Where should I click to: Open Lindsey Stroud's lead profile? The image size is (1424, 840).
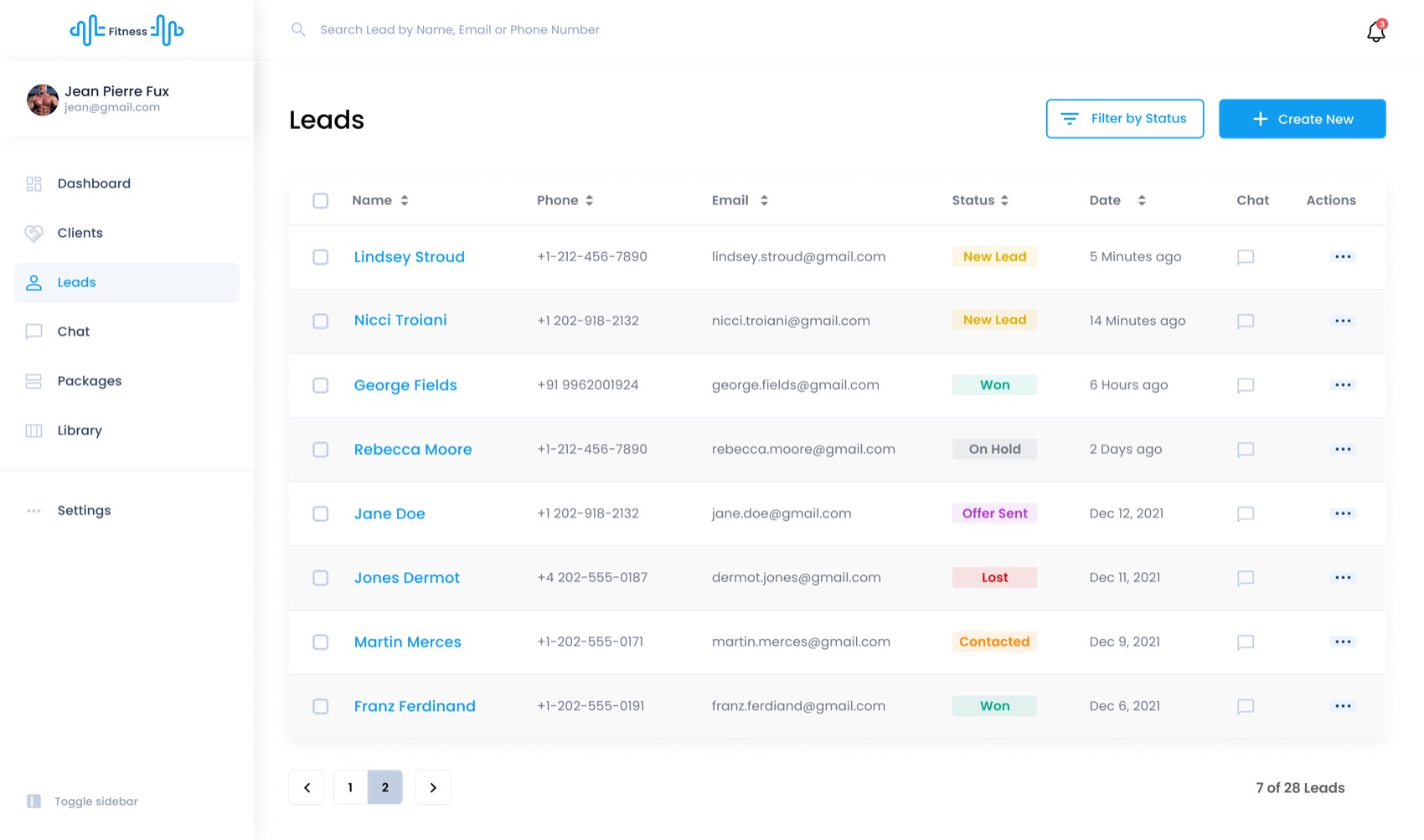pos(410,257)
